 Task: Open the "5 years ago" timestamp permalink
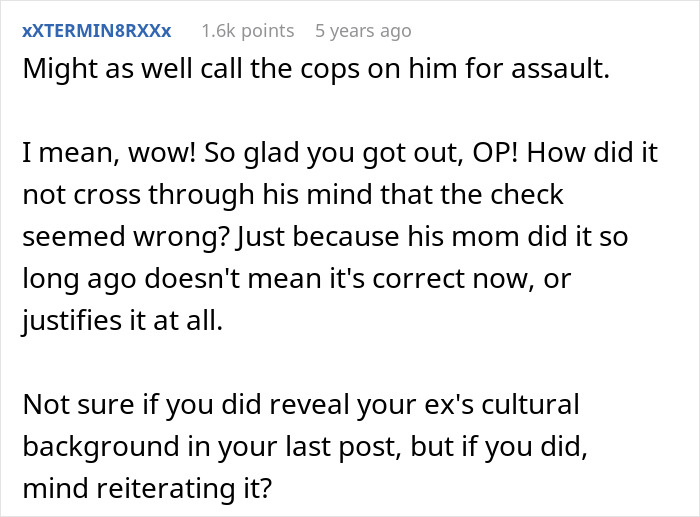[x=362, y=31]
